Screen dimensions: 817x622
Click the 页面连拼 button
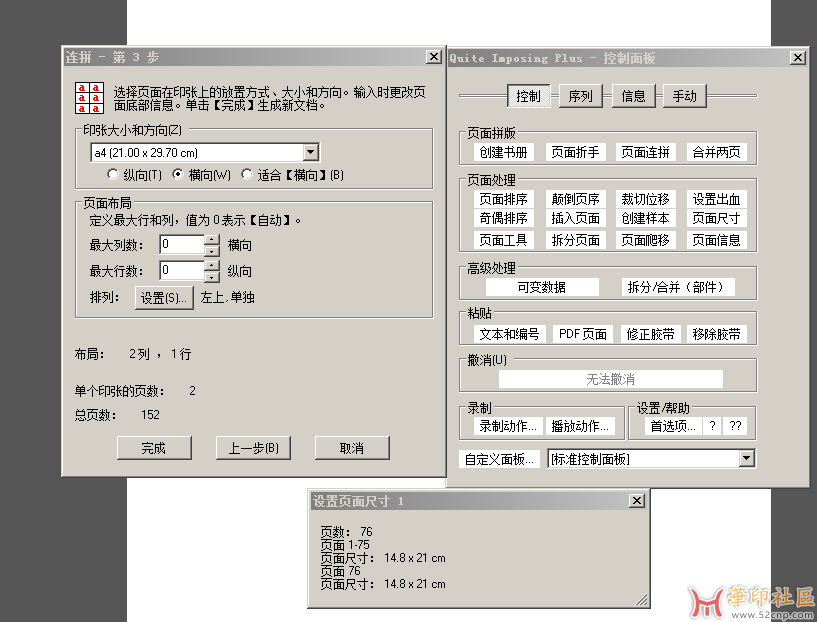646,152
